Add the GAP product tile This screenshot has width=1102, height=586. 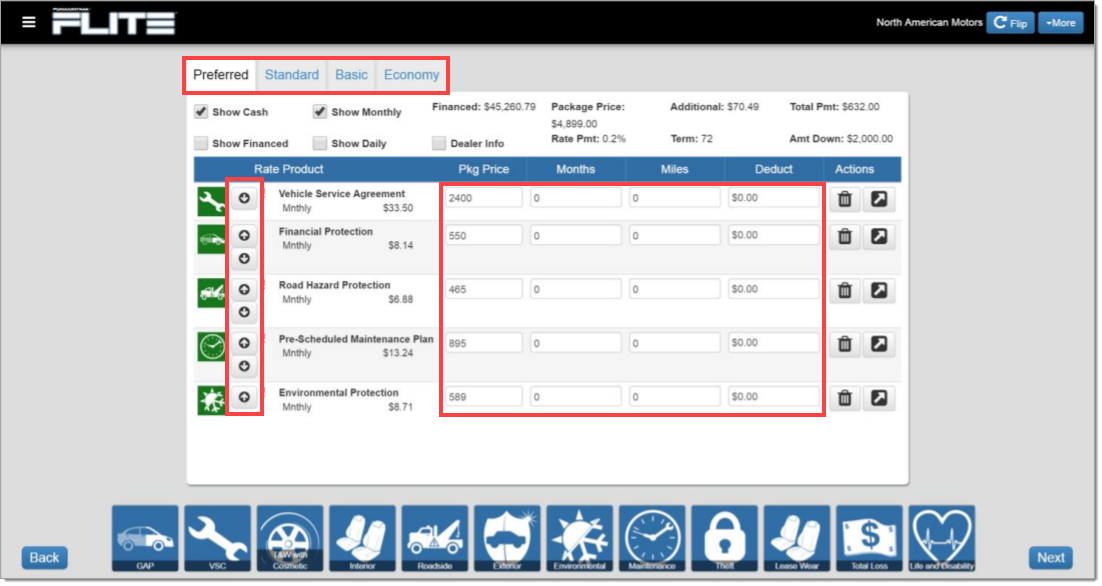[145, 539]
